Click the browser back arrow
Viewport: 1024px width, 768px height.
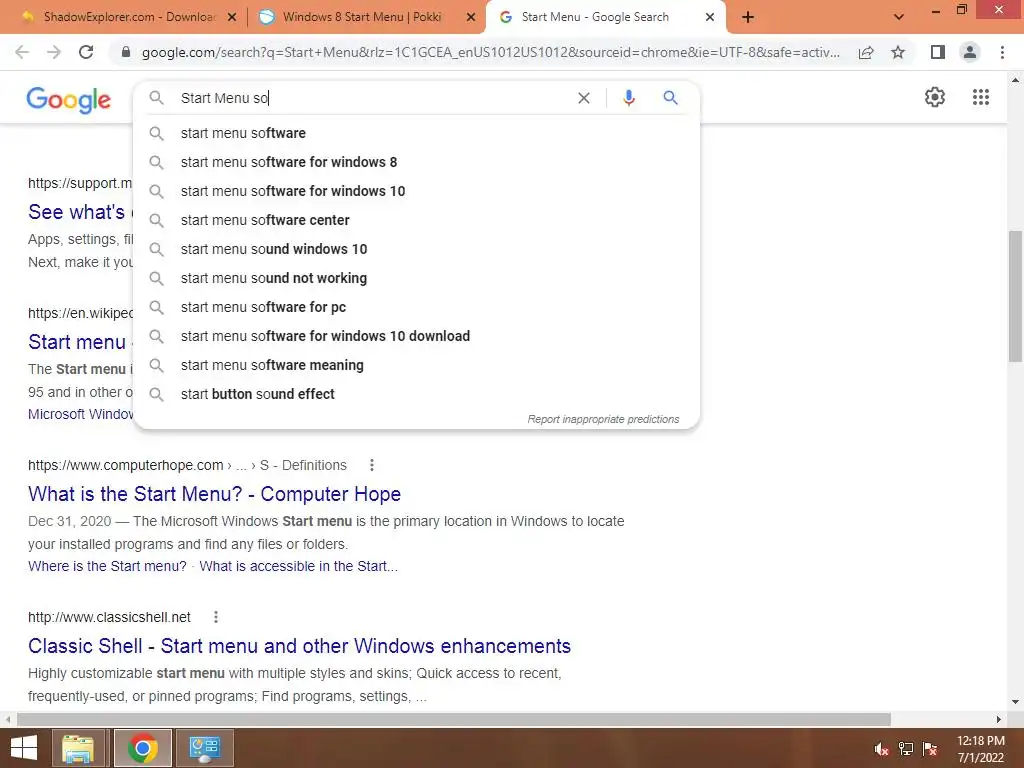pyautogui.click(x=22, y=52)
